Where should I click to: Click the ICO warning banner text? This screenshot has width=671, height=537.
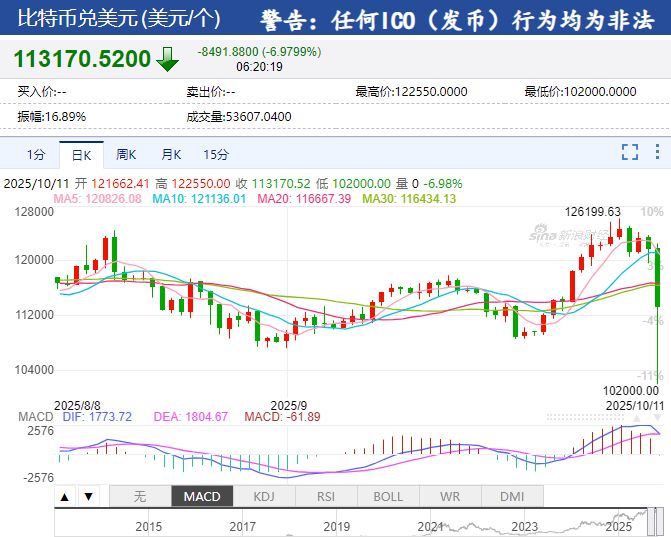point(459,18)
